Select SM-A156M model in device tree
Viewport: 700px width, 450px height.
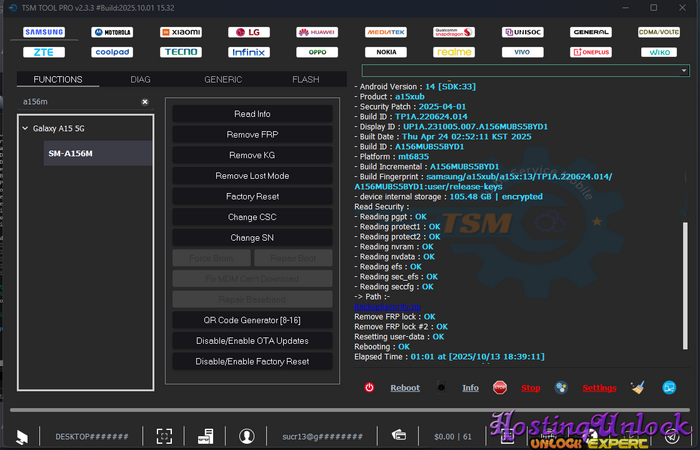(69, 154)
